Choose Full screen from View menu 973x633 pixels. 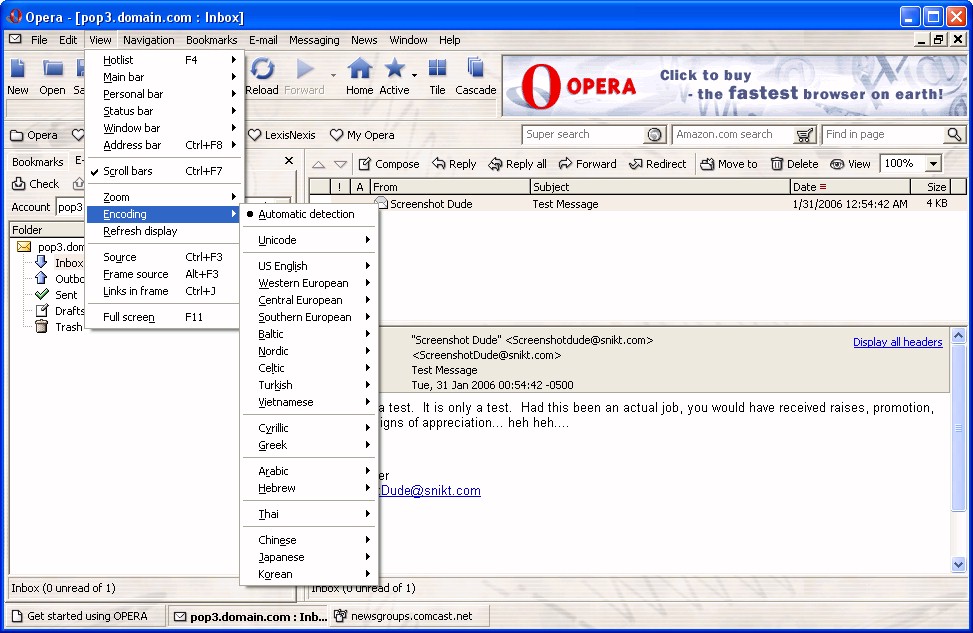(x=129, y=317)
